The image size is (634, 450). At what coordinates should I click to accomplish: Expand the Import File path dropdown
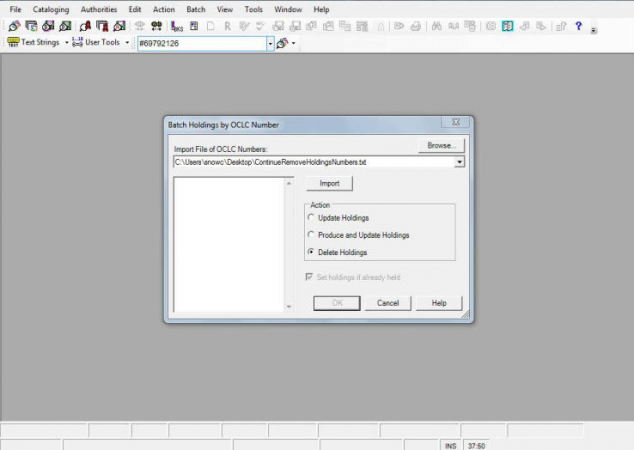[459, 162]
